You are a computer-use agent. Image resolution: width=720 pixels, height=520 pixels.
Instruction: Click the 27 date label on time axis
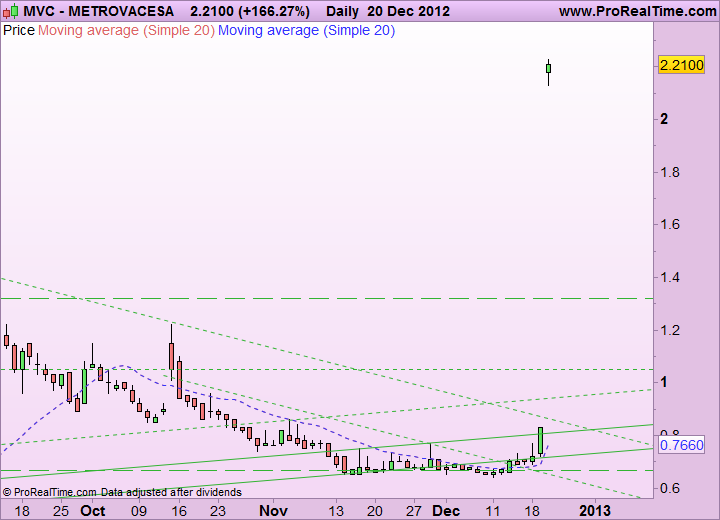[414, 511]
